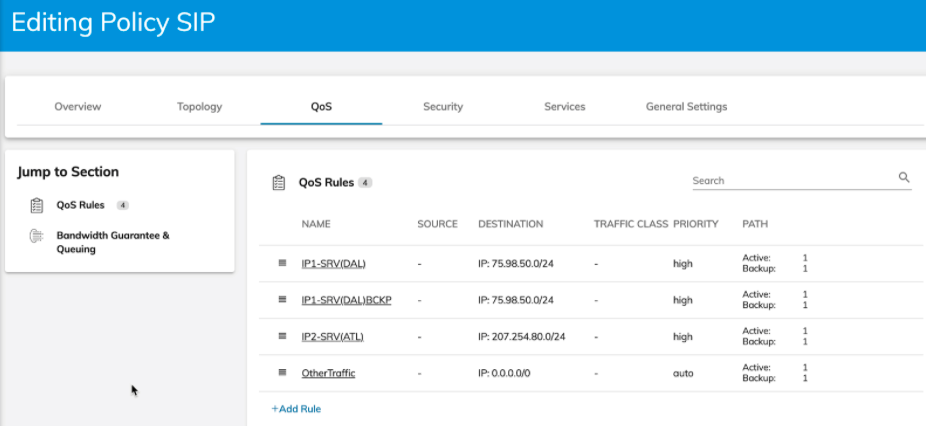Click drag handle icon for IP2-SRV(ATL) rule
The height and width of the screenshot is (426, 926).
click(282, 336)
